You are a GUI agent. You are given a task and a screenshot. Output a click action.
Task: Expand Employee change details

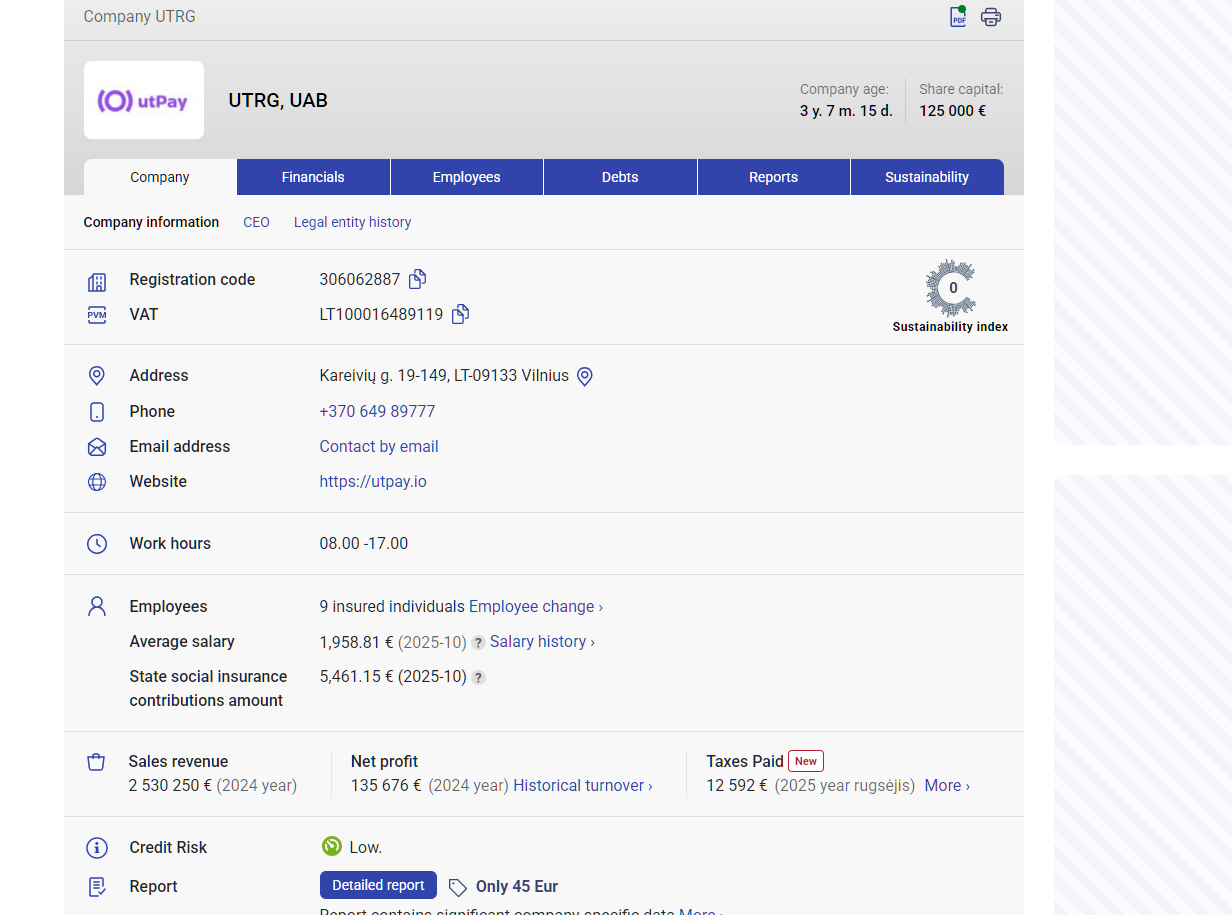(x=535, y=607)
